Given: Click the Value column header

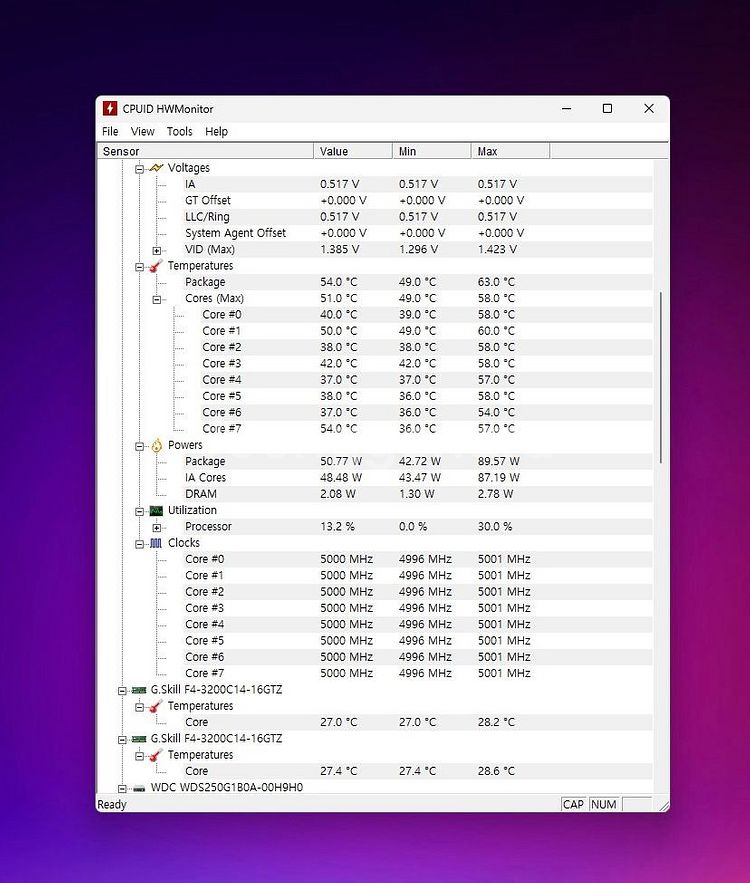Looking at the screenshot, I should coord(352,151).
